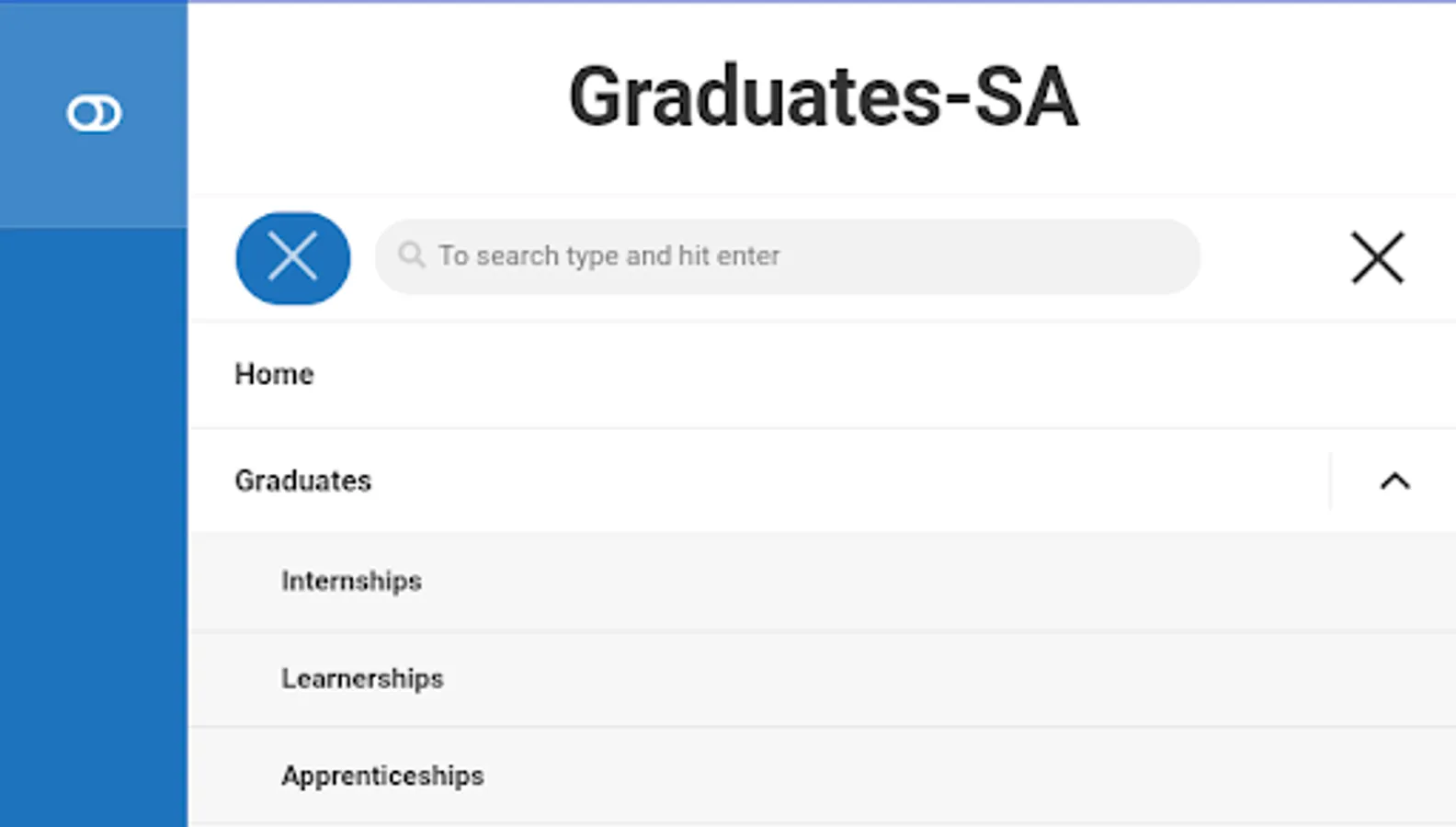Select the Graduates menu item

click(x=303, y=481)
